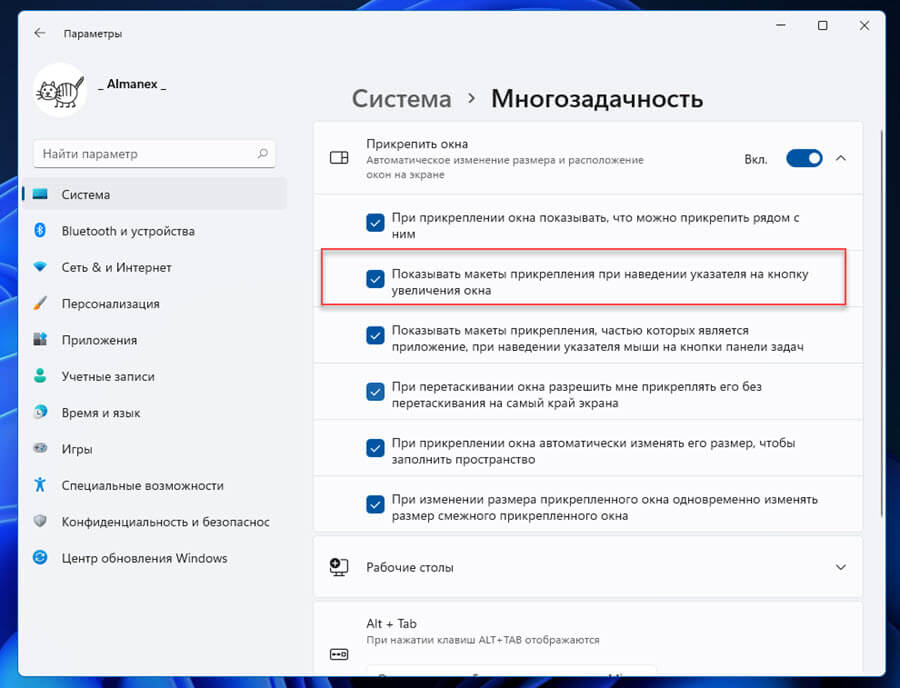This screenshot has height=688, width=900.
Task: Click the search magnifier icon
Action: [262, 153]
